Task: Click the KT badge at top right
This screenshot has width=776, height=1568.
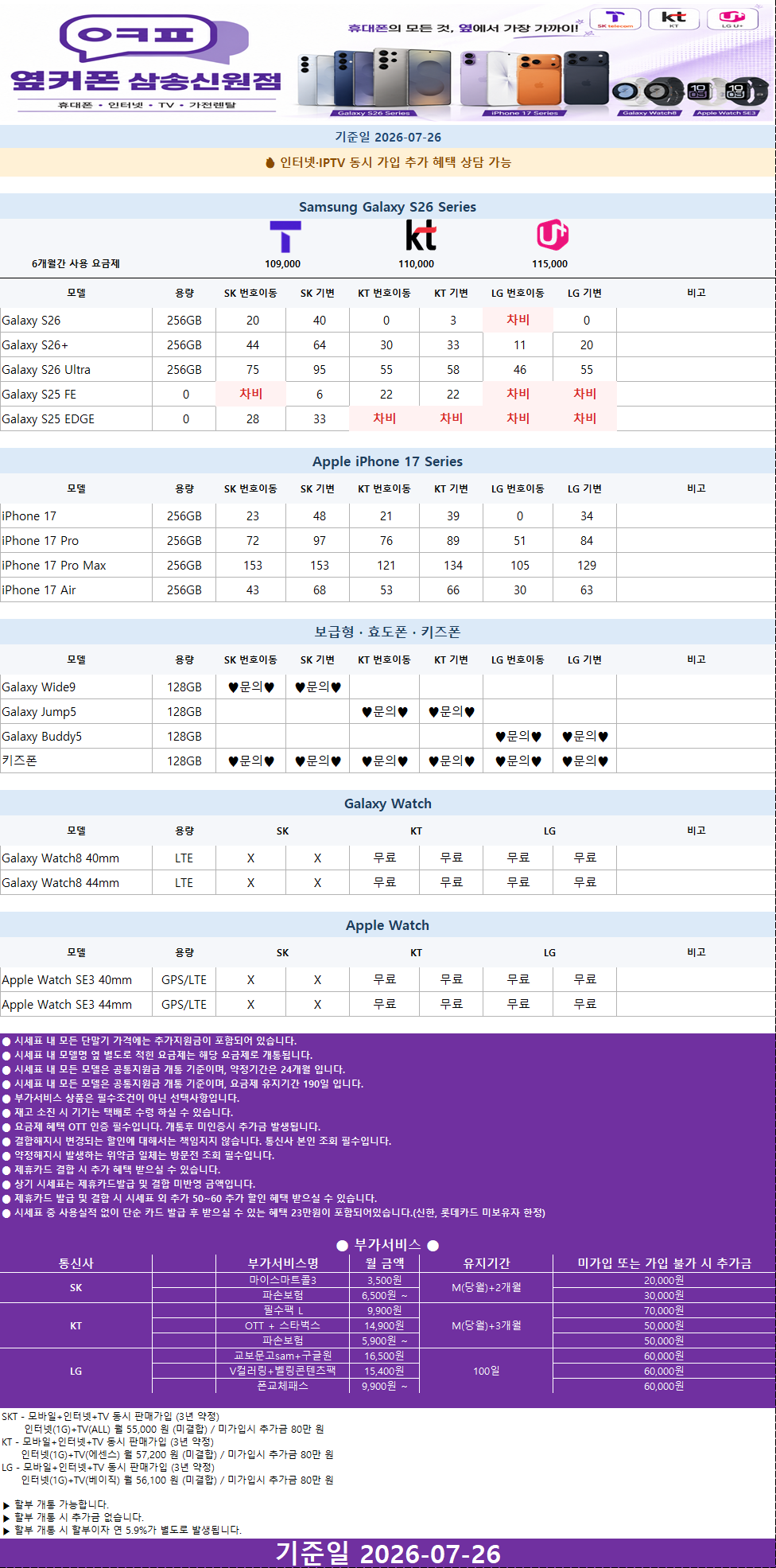Action: [x=673, y=19]
